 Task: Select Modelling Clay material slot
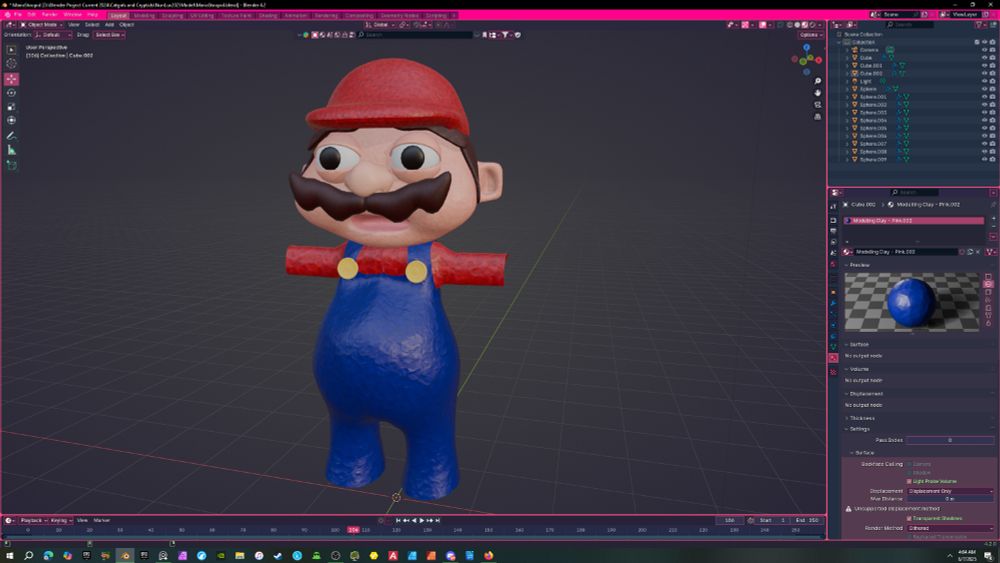[914, 221]
